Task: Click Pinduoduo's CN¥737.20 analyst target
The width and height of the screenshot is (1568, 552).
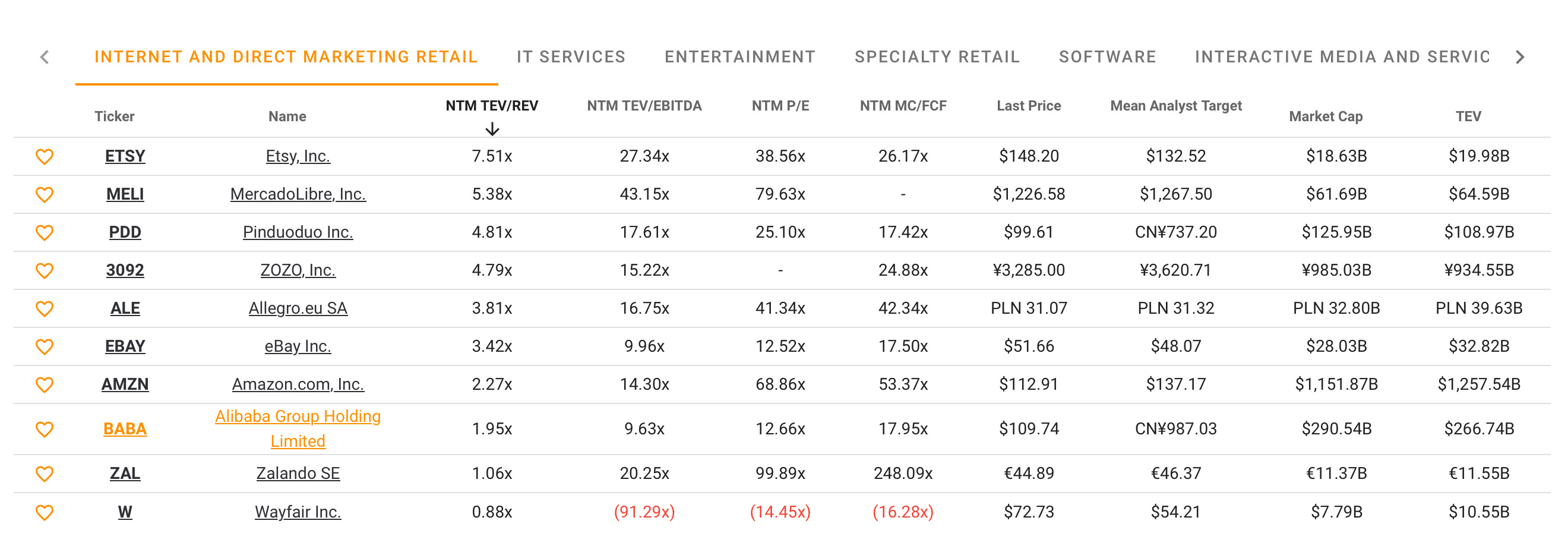Action: click(x=1175, y=232)
